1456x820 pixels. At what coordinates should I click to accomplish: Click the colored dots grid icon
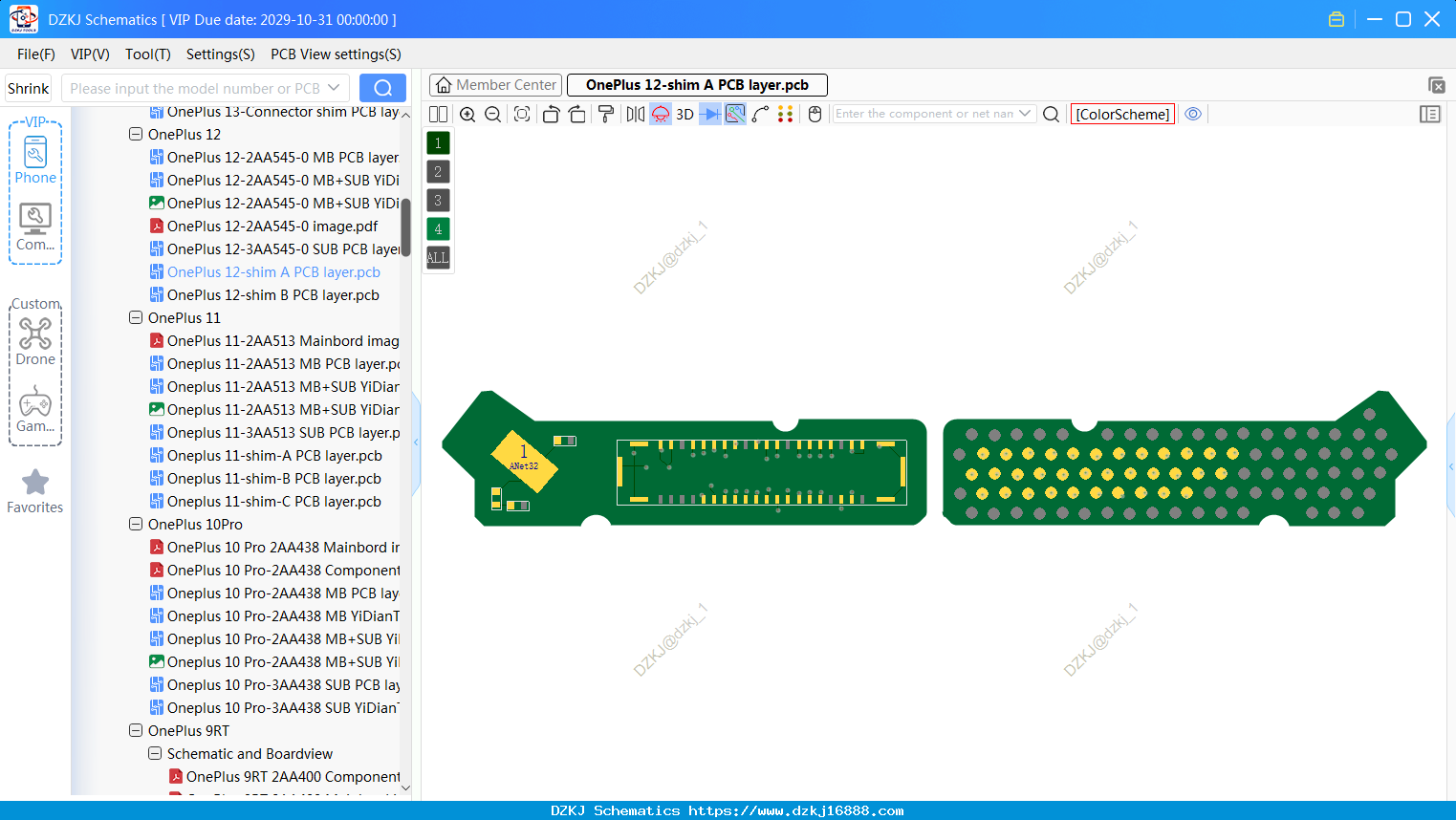pyautogui.click(x=786, y=114)
